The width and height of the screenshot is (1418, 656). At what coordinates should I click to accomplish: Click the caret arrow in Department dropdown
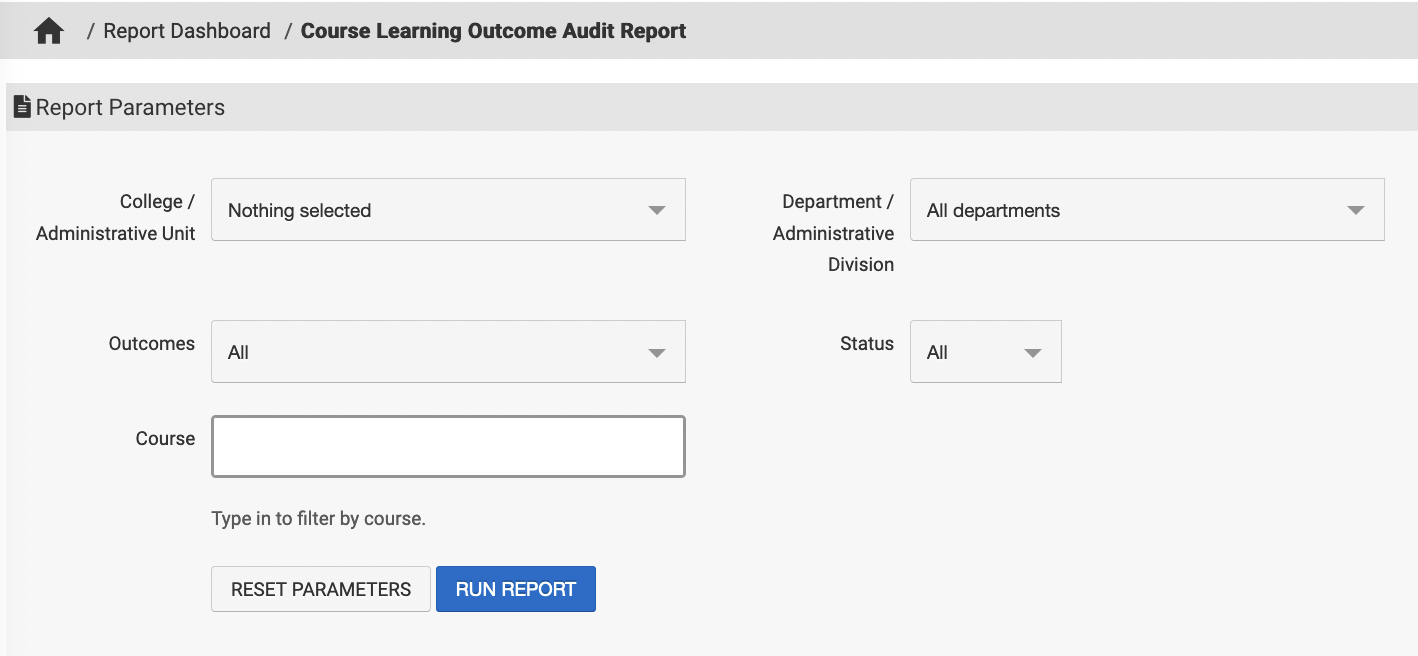point(1355,211)
